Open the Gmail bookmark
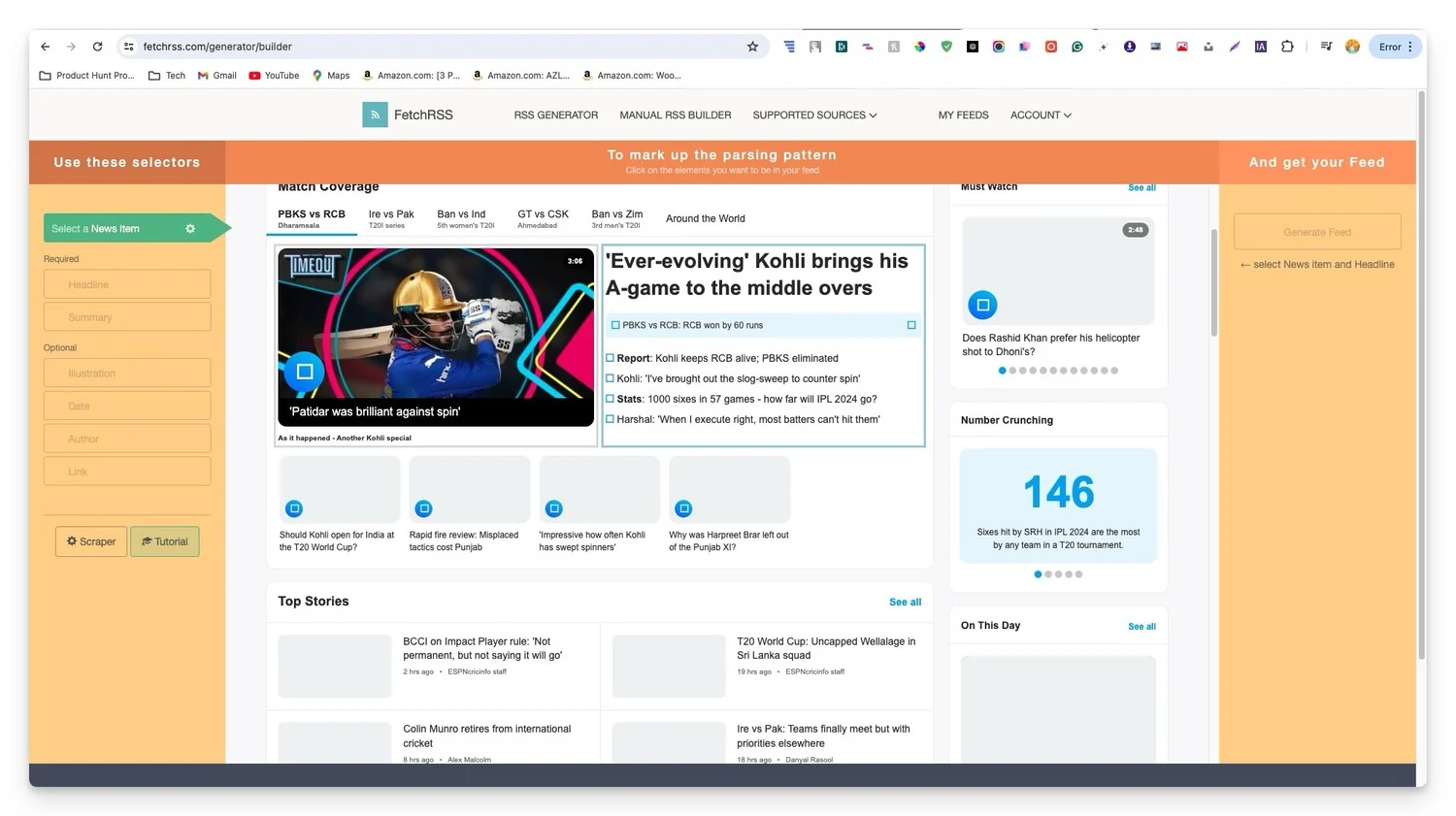The height and width of the screenshot is (816, 1456). click(216, 76)
